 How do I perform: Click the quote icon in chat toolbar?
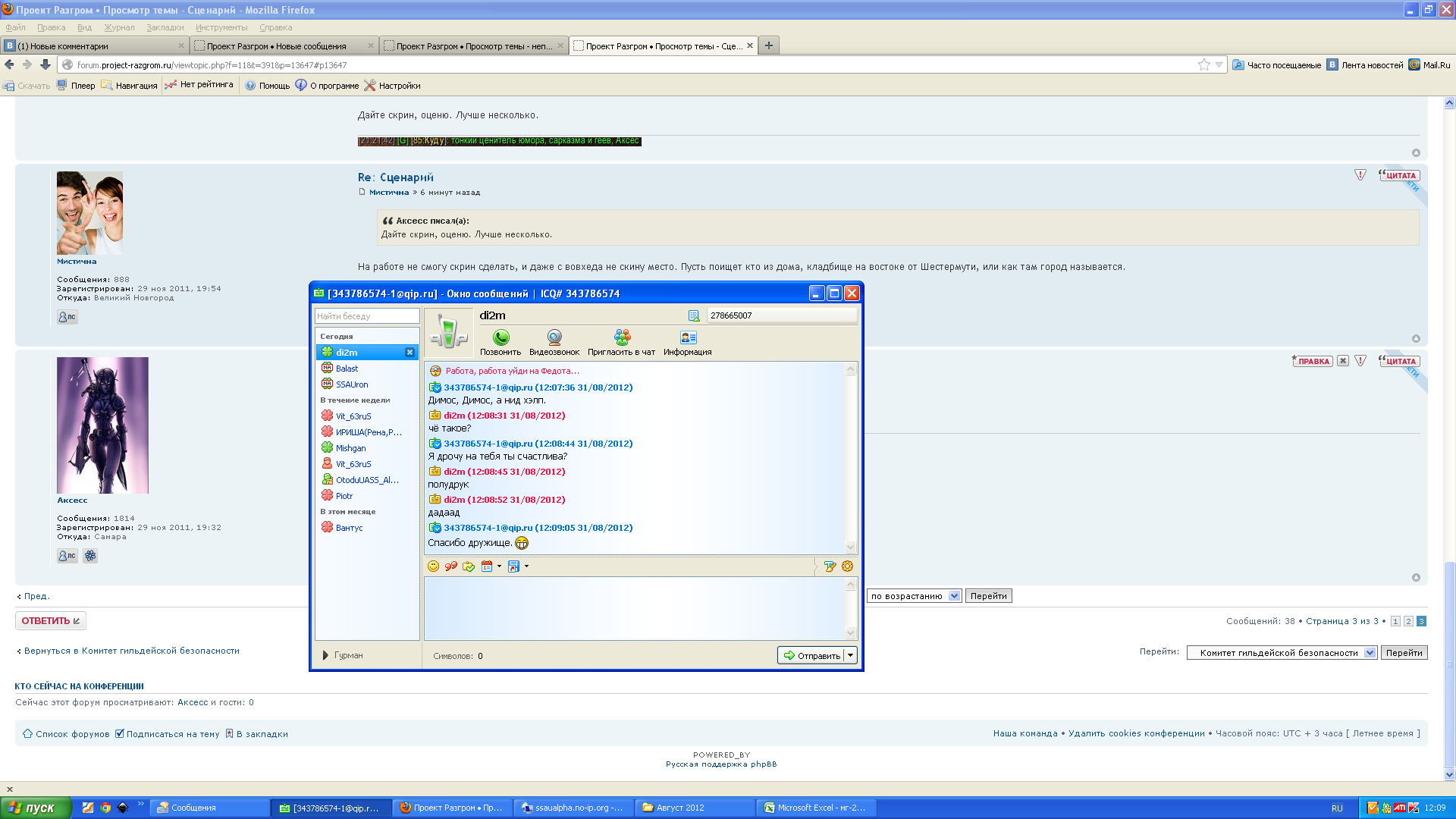451,566
